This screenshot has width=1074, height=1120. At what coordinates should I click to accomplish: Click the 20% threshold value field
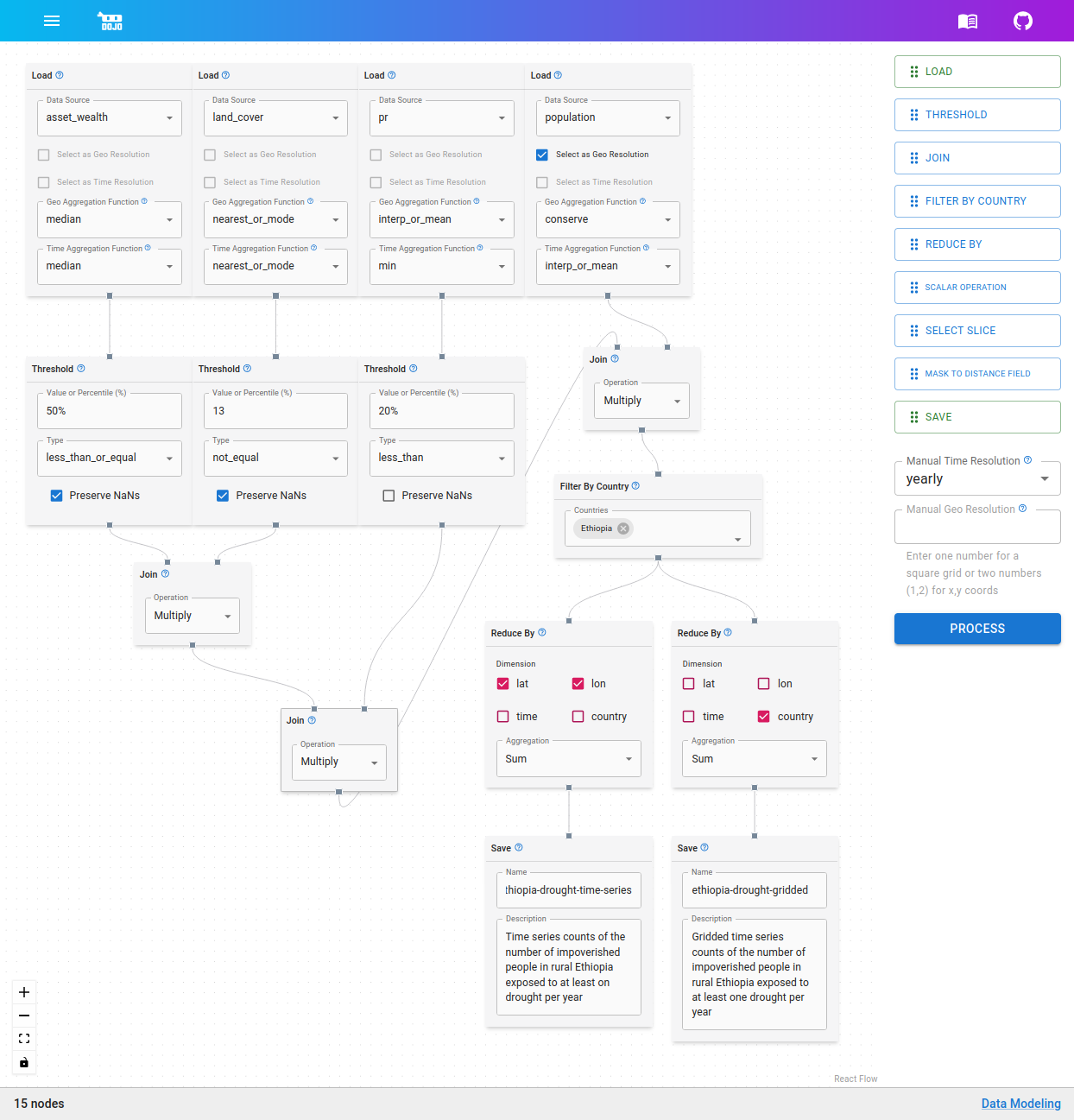pos(442,411)
